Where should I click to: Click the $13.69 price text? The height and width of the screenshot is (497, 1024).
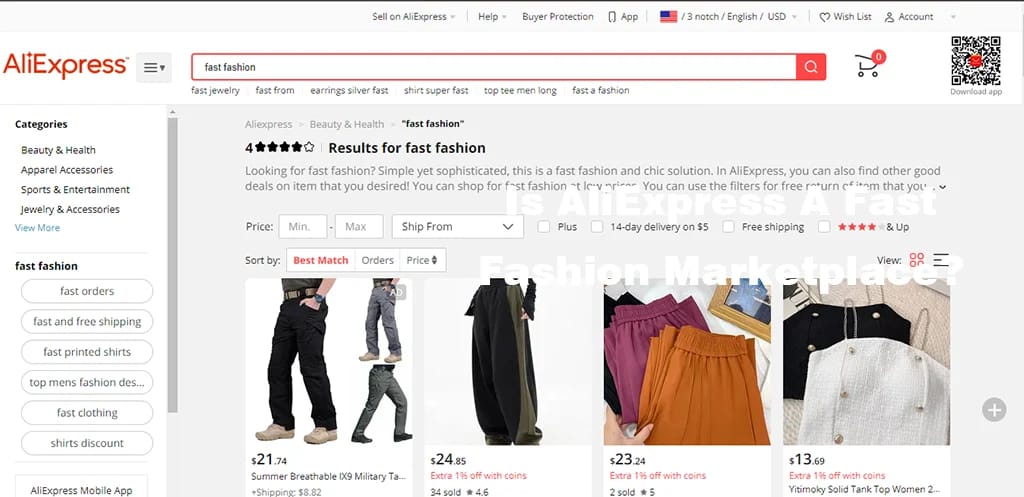pyautogui.click(x=807, y=460)
